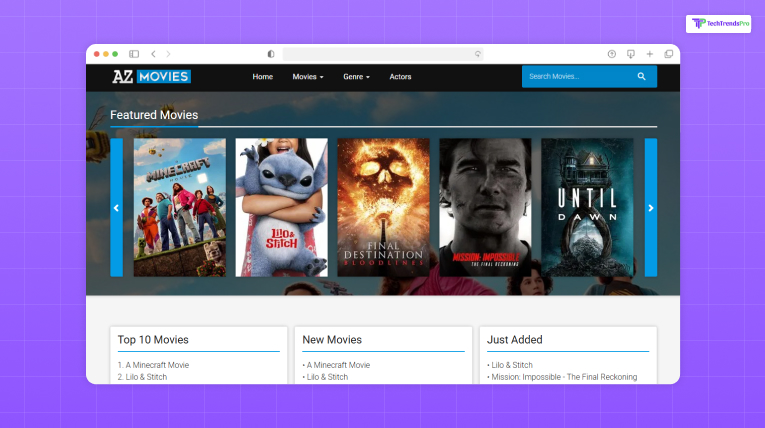Viewport: 765px width, 428px height.
Task: Open the Home nav item
Action: click(262, 77)
